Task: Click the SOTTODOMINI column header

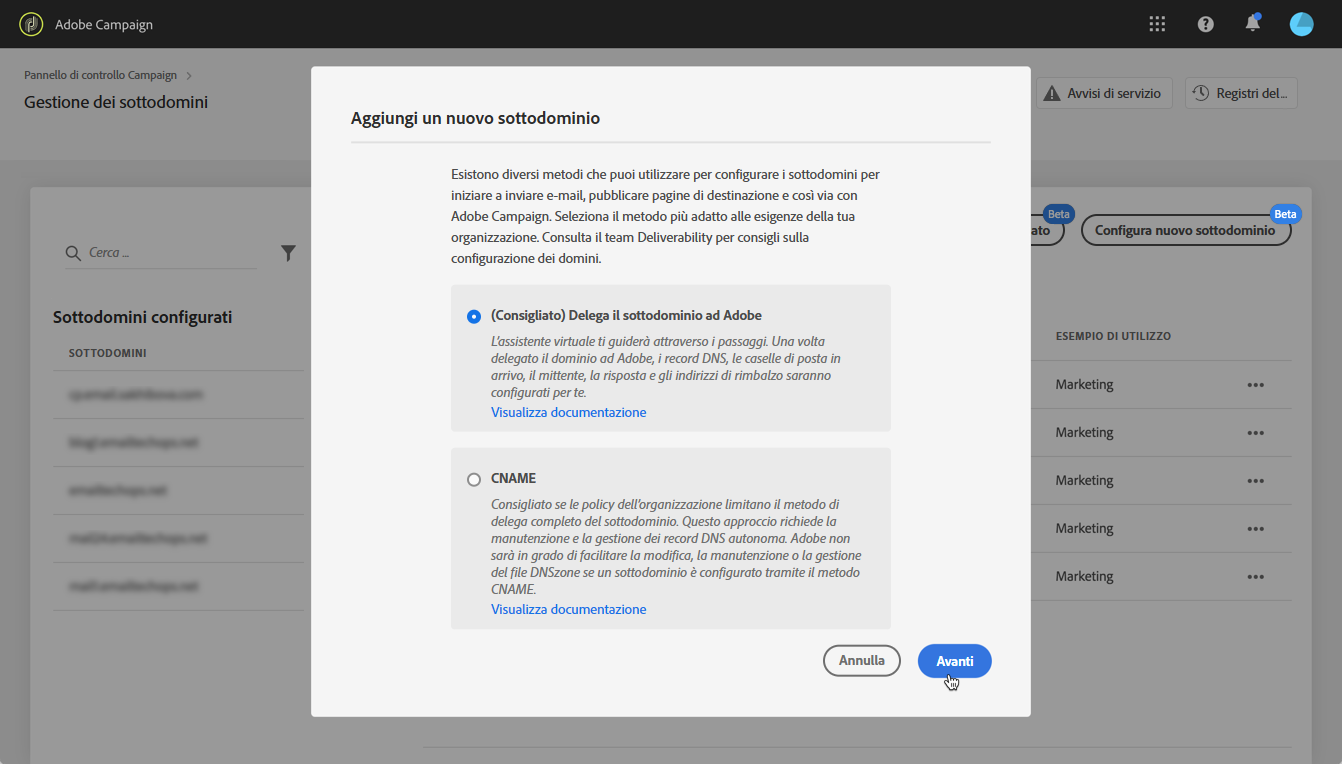Action: (108, 353)
